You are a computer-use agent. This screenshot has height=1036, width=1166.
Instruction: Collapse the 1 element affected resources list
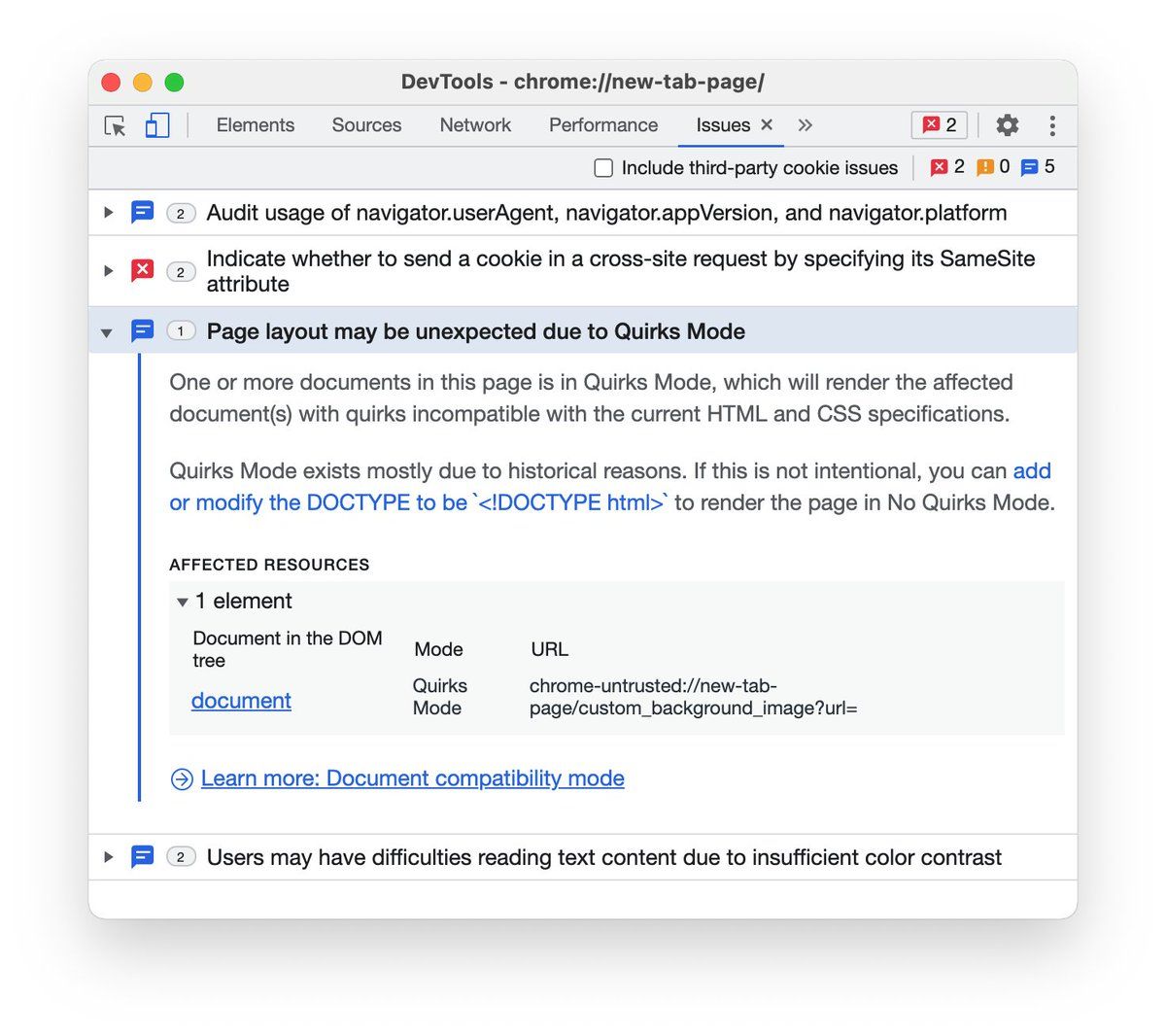point(182,603)
